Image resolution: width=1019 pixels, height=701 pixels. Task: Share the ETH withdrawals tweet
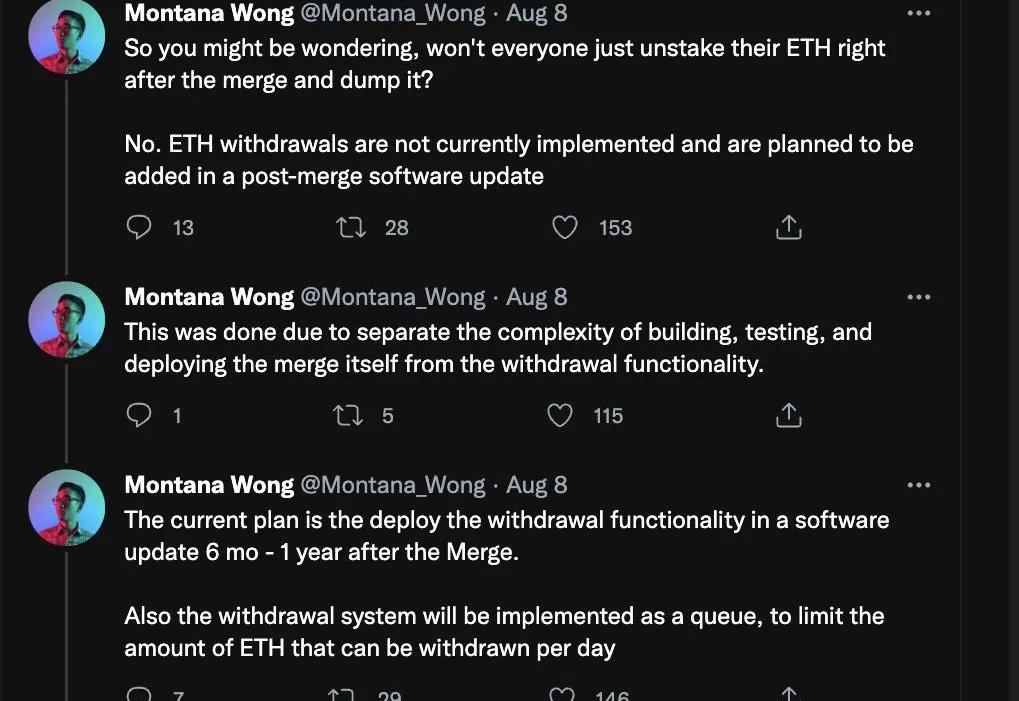tap(789, 228)
